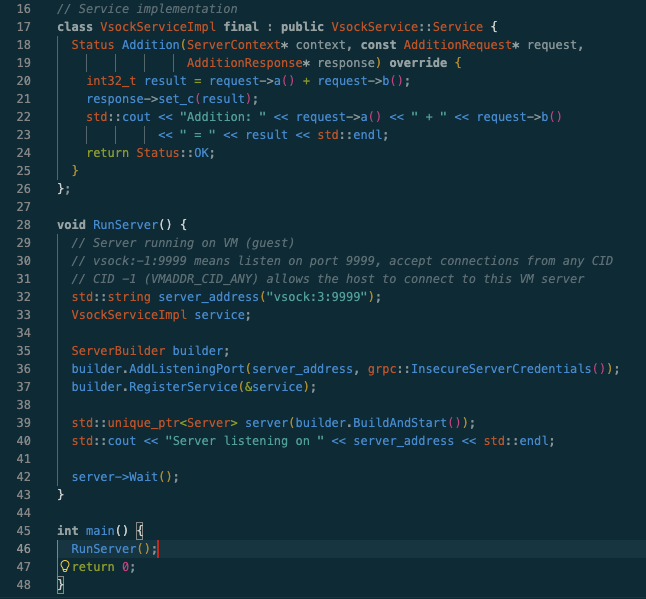Click "server->Wait()" statement
This screenshot has width=646, height=599.
tap(125, 477)
